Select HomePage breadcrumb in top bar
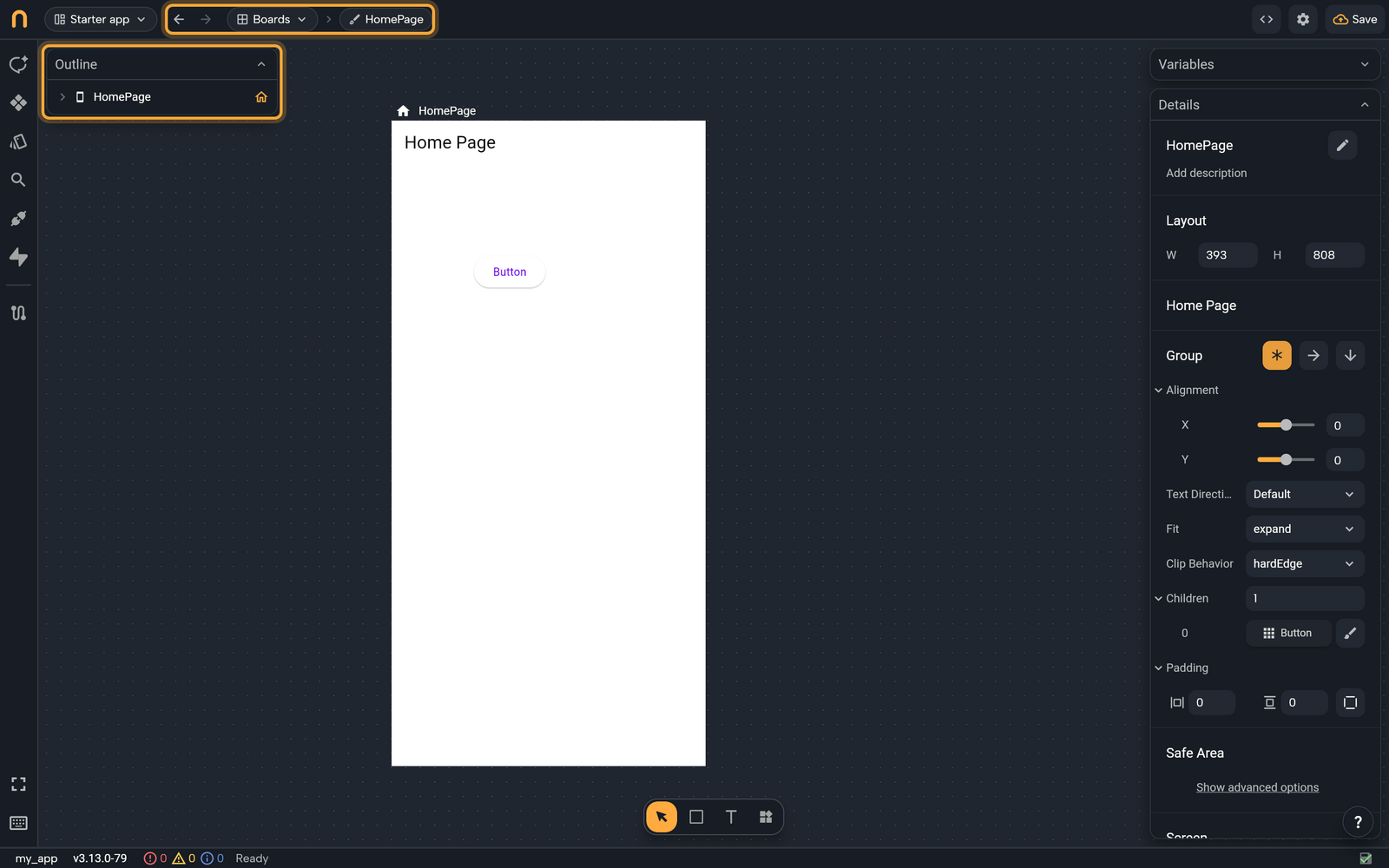This screenshot has width=1389, height=868. (386, 19)
